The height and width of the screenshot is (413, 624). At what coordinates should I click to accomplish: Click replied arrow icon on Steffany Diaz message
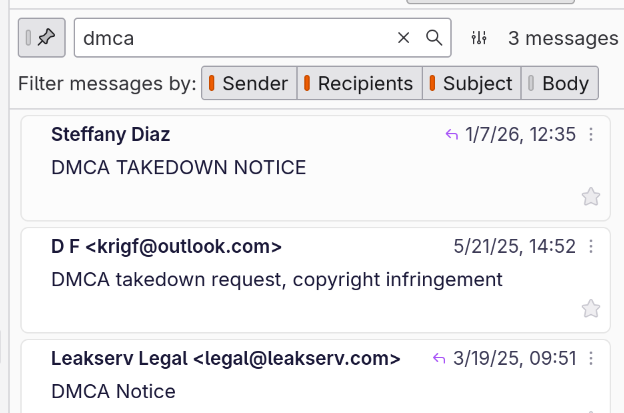pyautogui.click(x=452, y=135)
